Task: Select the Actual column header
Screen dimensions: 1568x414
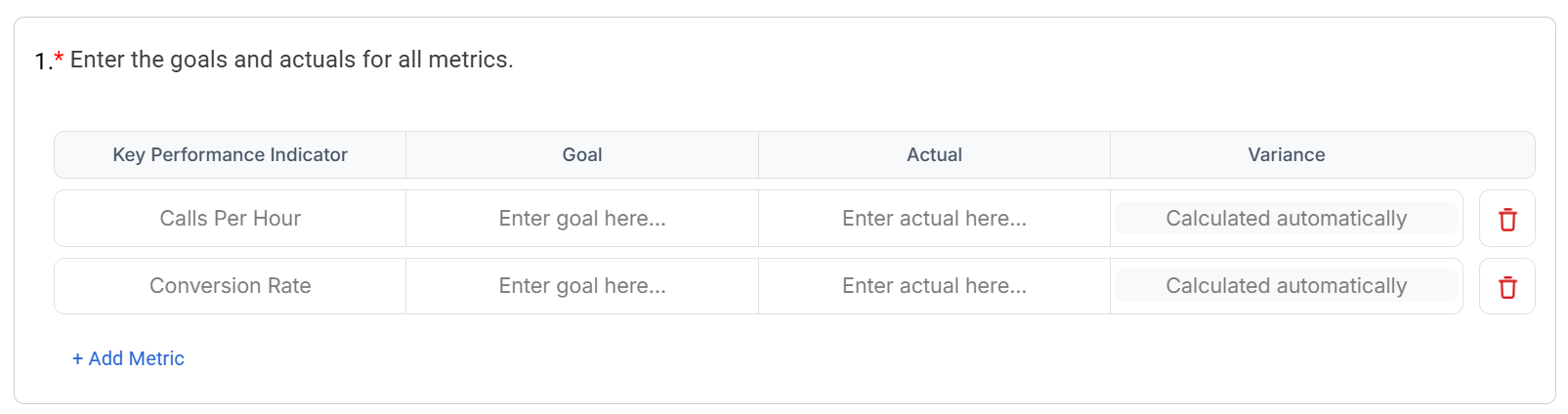Action: coord(934,155)
